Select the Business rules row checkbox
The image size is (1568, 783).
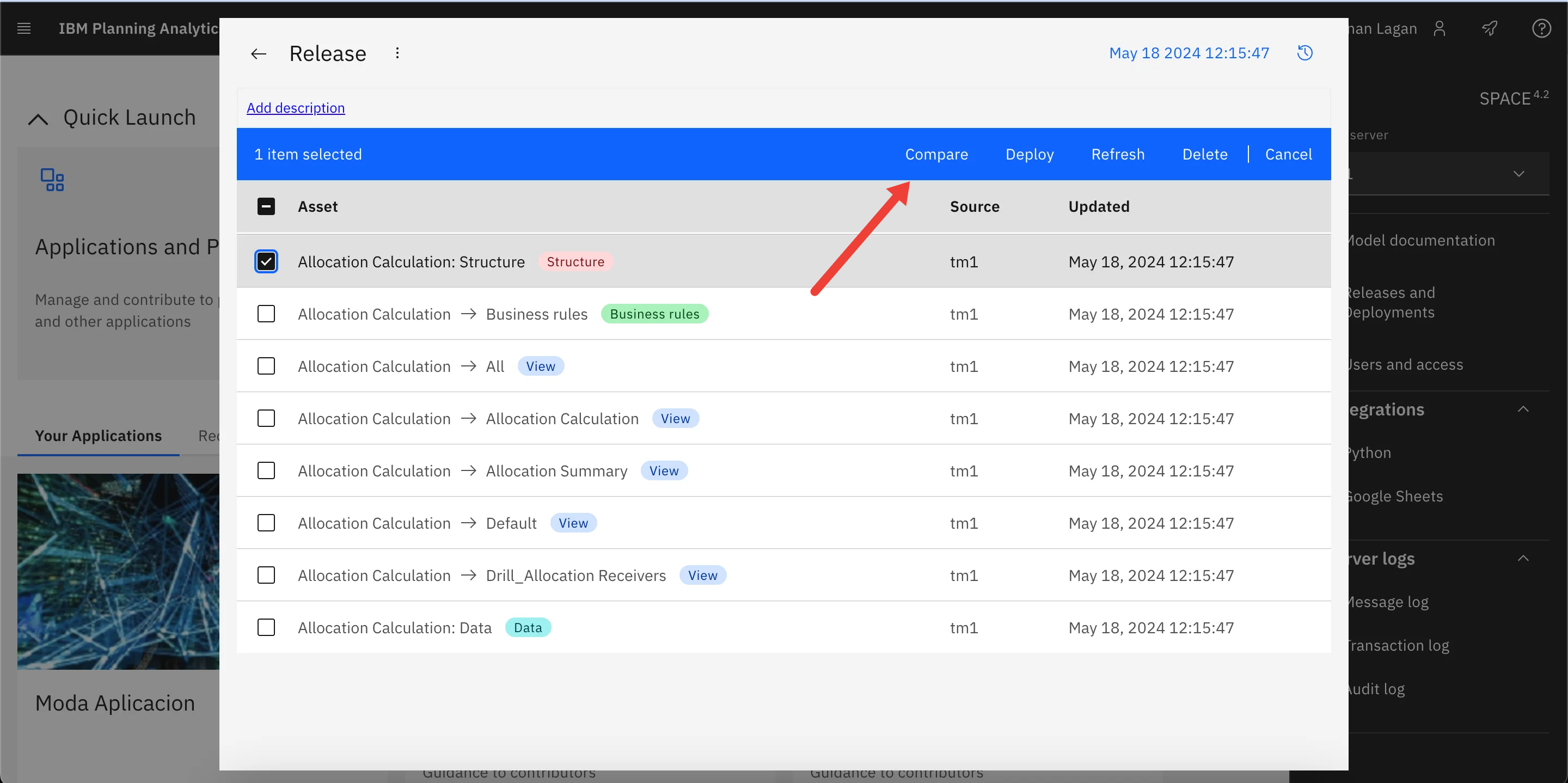click(x=266, y=314)
